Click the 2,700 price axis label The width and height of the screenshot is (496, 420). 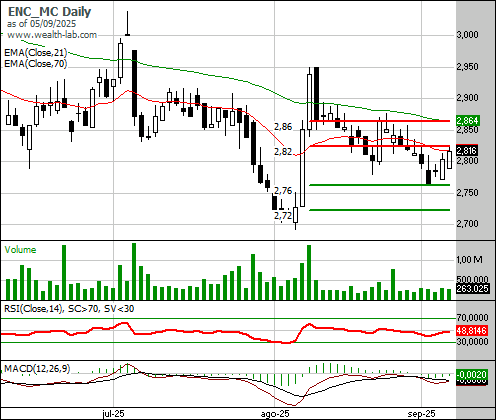click(x=467, y=224)
